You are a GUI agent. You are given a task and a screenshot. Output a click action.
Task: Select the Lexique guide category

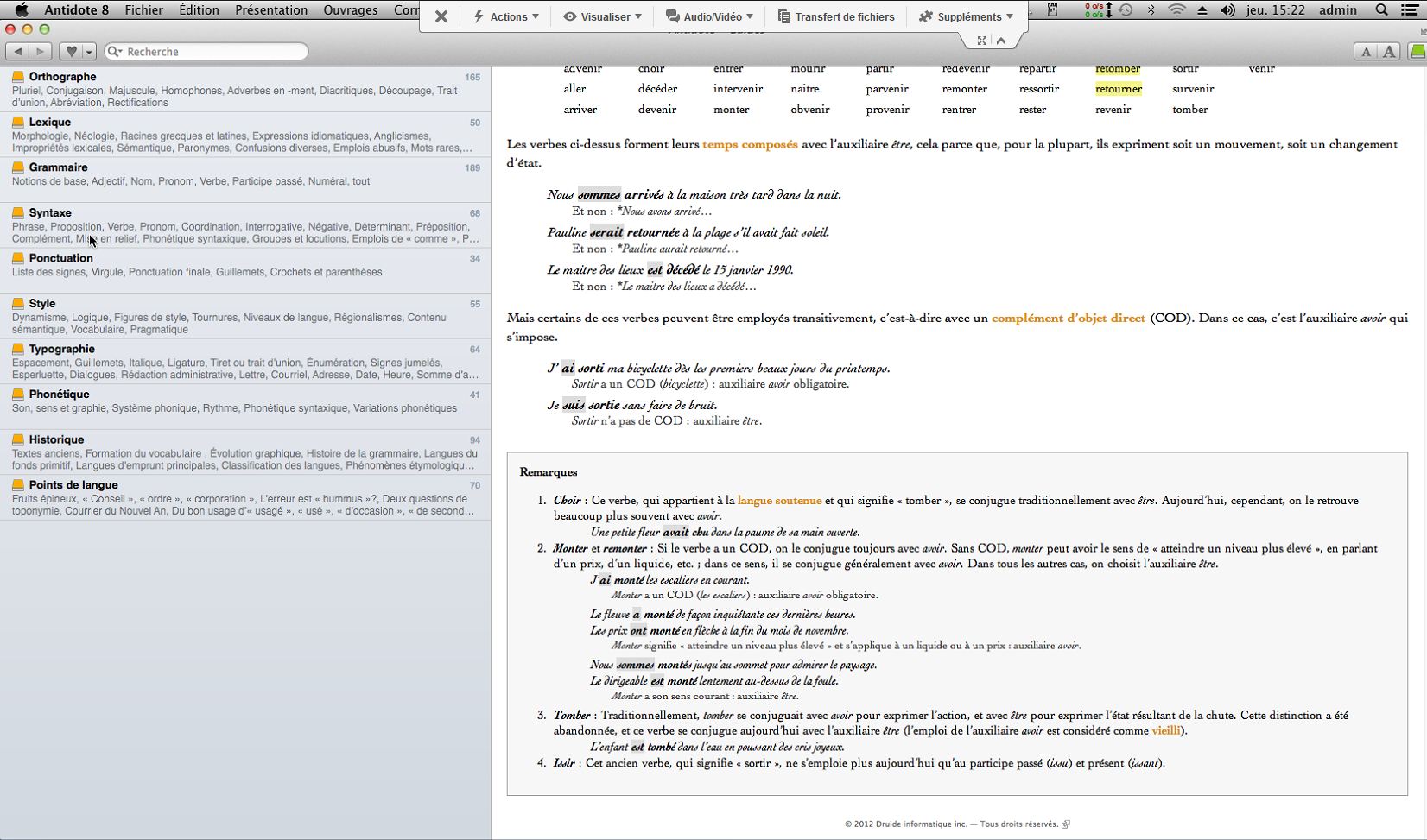[x=245, y=135]
